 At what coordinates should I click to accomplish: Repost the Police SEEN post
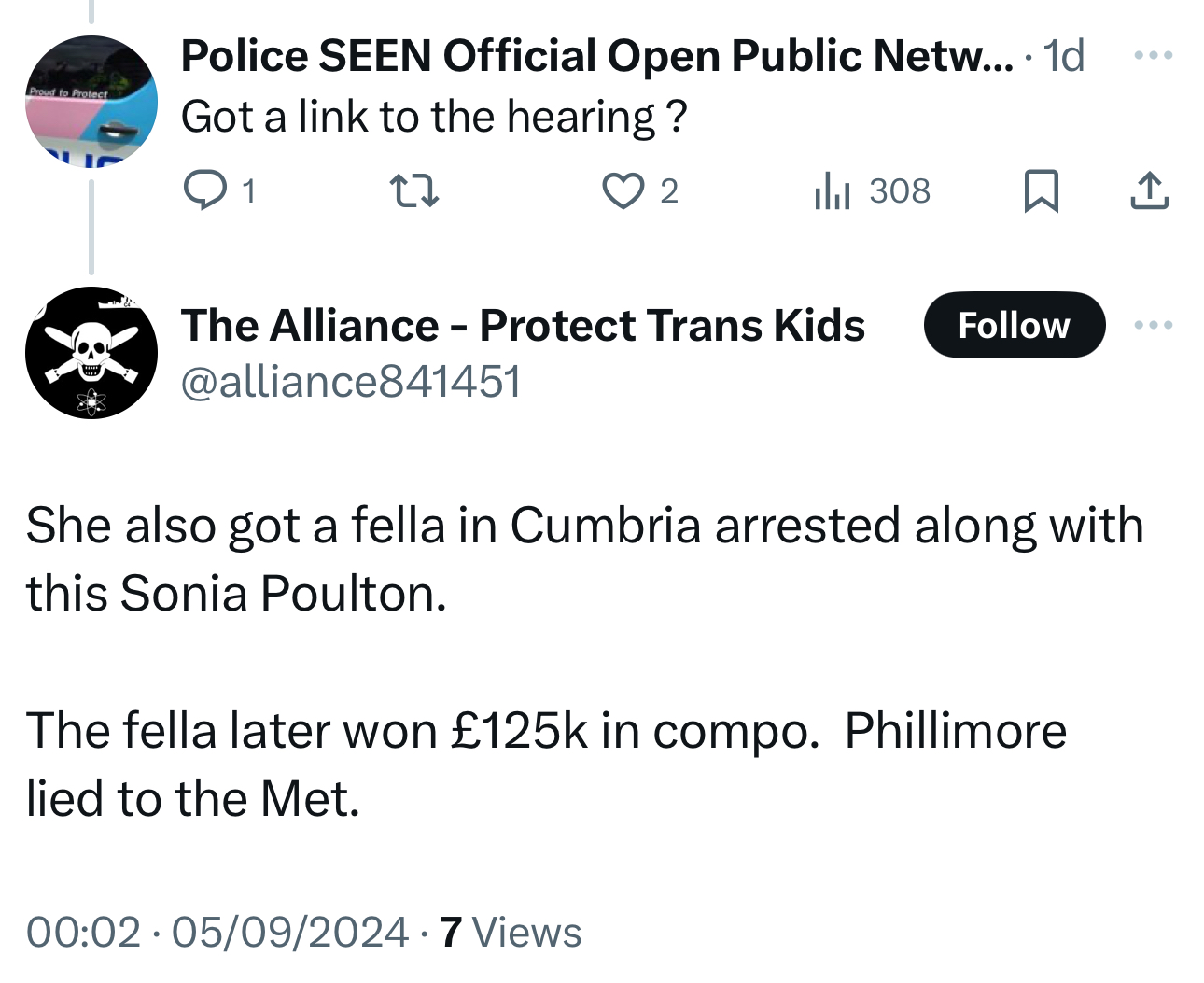click(413, 190)
